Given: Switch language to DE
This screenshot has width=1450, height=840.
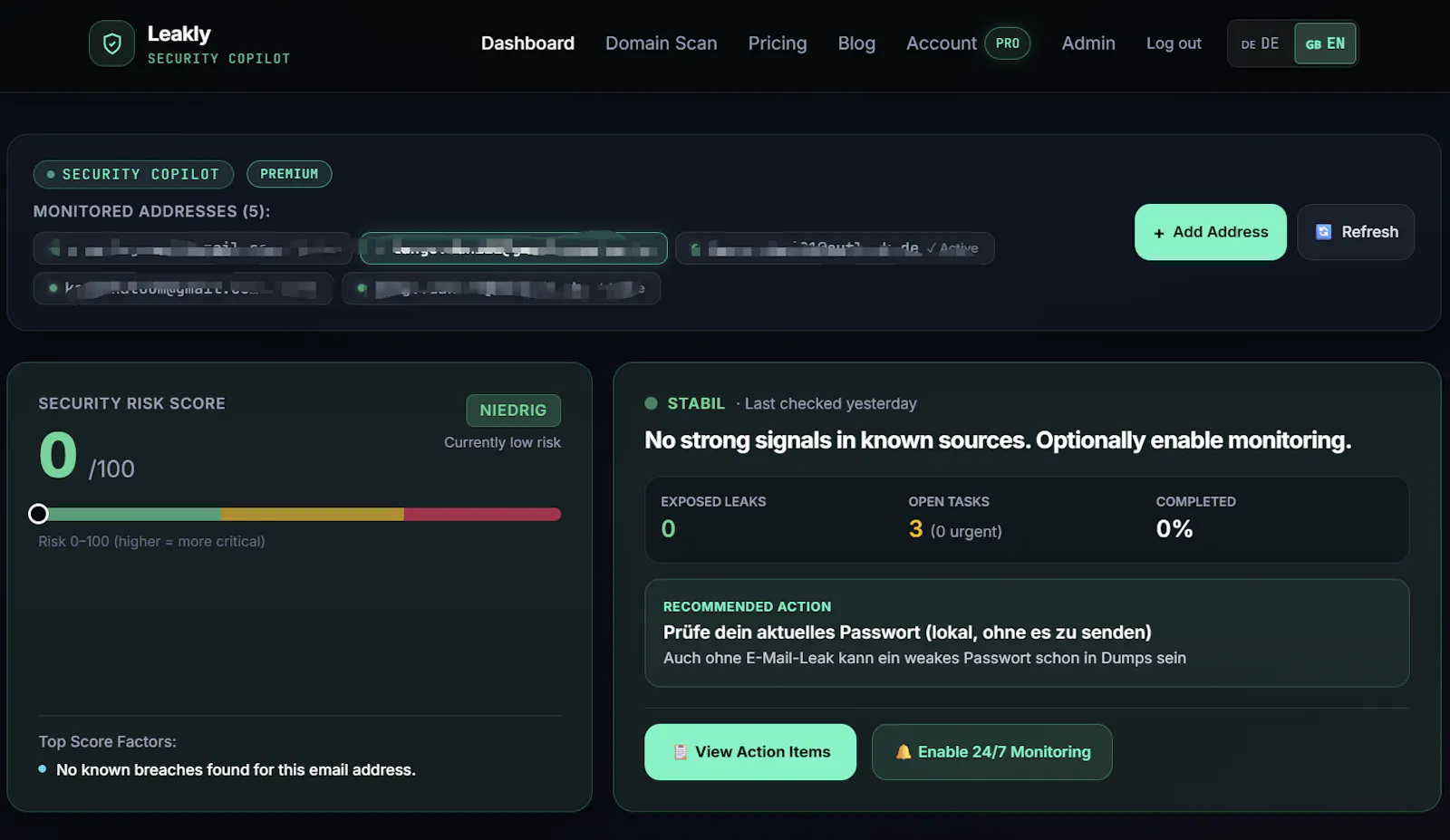Looking at the screenshot, I should point(1261,43).
